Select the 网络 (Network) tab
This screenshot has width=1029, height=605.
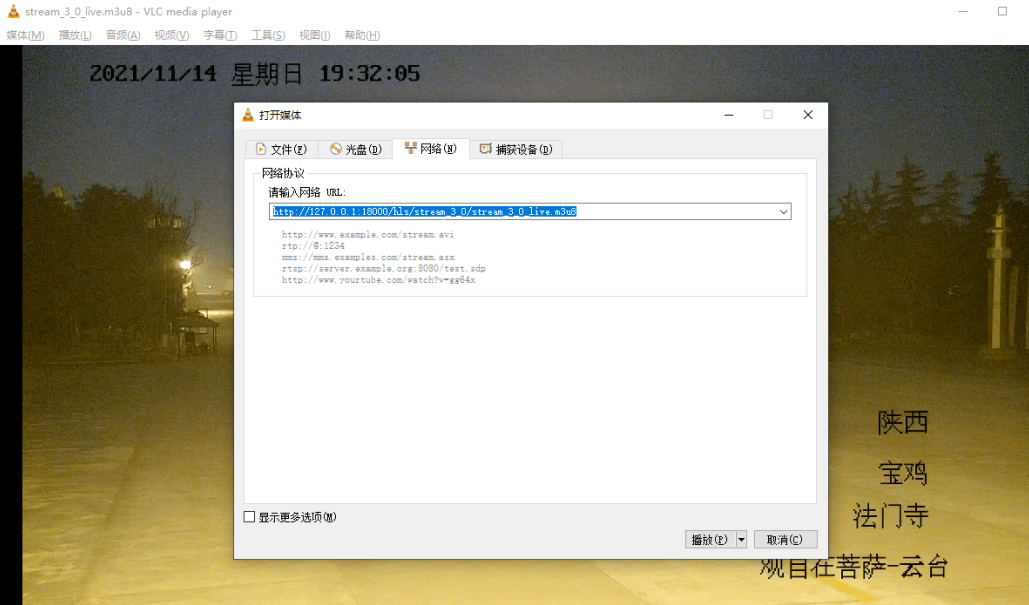click(430, 149)
